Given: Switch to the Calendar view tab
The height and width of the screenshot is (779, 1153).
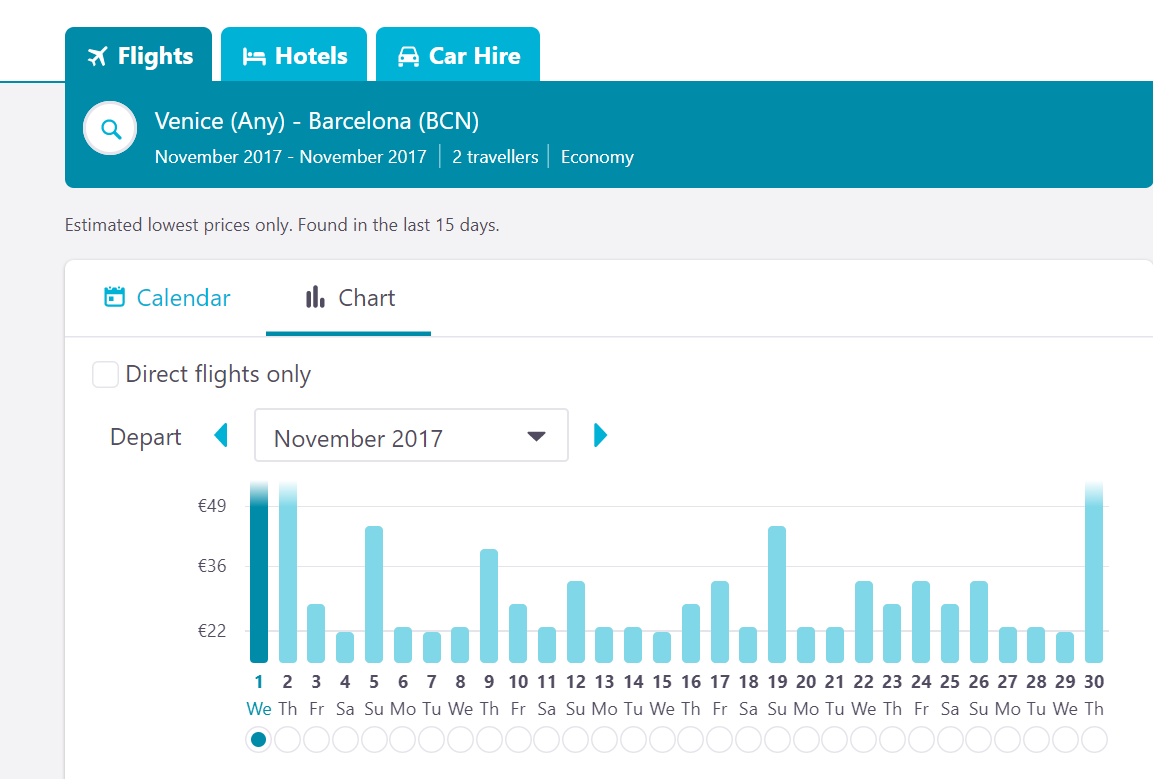Looking at the screenshot, I should [167, 298].
